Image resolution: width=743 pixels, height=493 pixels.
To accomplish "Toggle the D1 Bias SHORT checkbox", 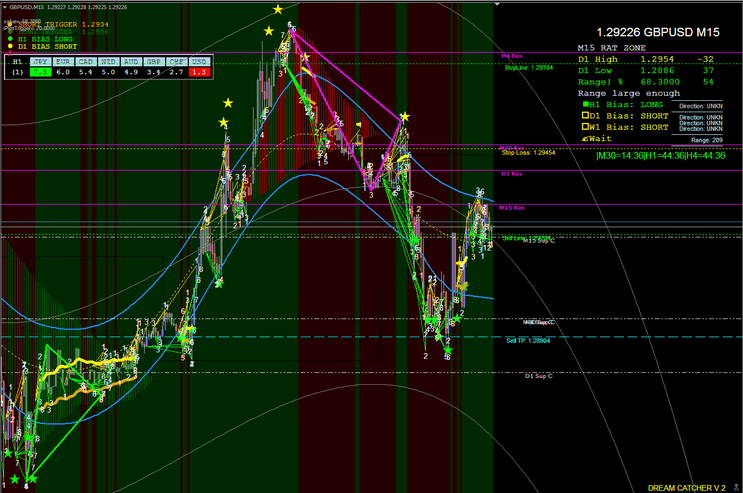I will [x=585, y=115].
